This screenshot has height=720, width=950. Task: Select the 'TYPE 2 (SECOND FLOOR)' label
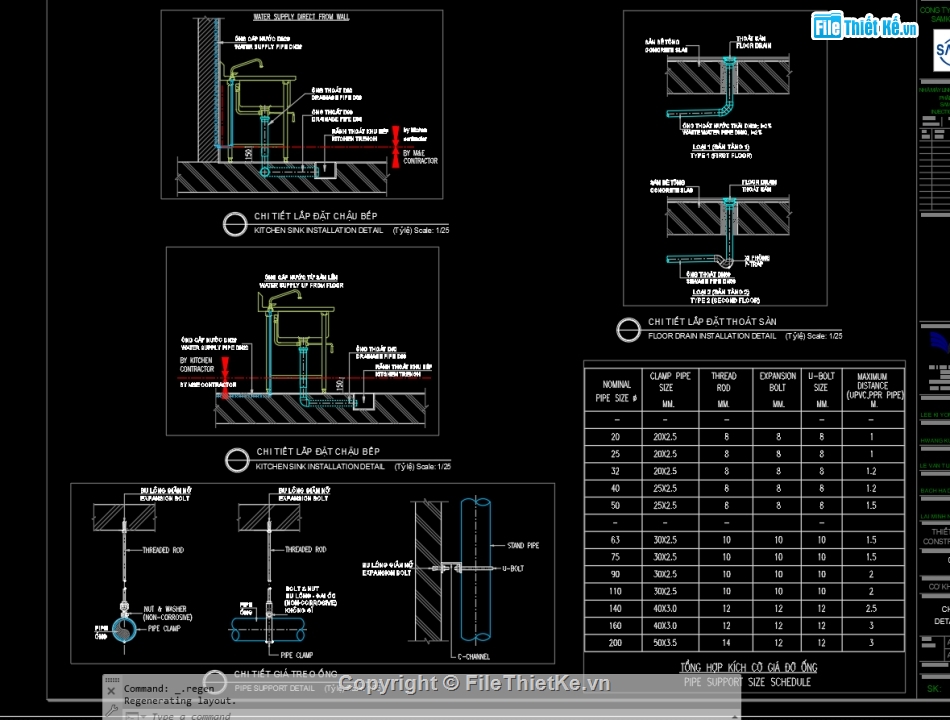[x=725, y=300]
